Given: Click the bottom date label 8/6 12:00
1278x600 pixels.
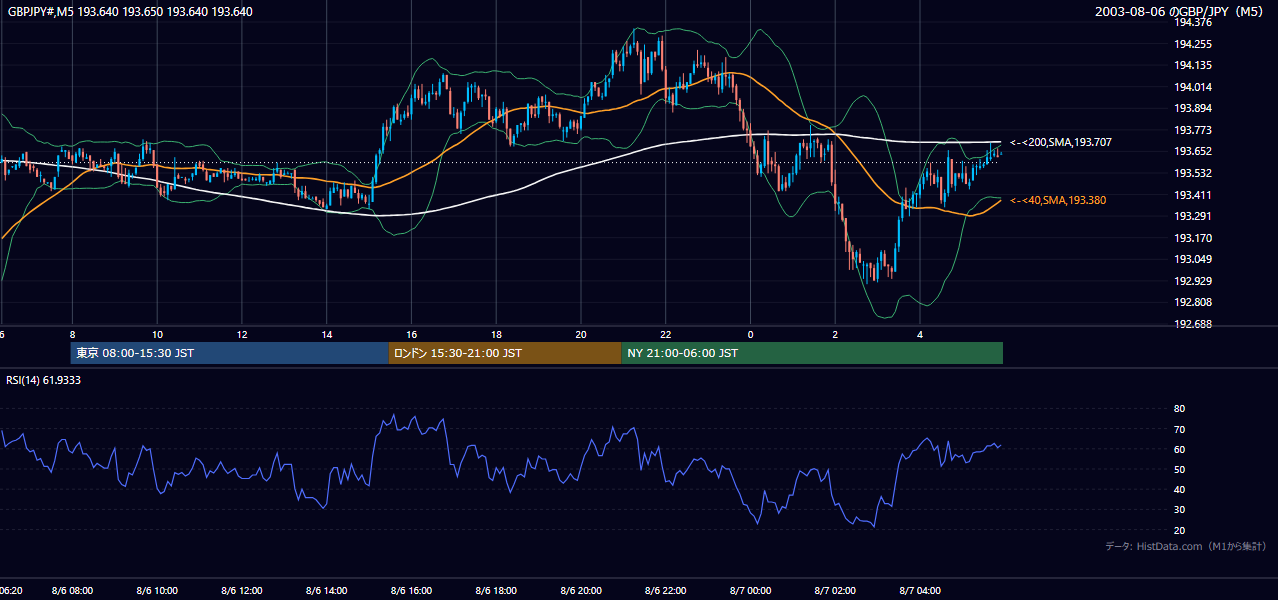Looking at the screenshot, I should coord(242,591).
